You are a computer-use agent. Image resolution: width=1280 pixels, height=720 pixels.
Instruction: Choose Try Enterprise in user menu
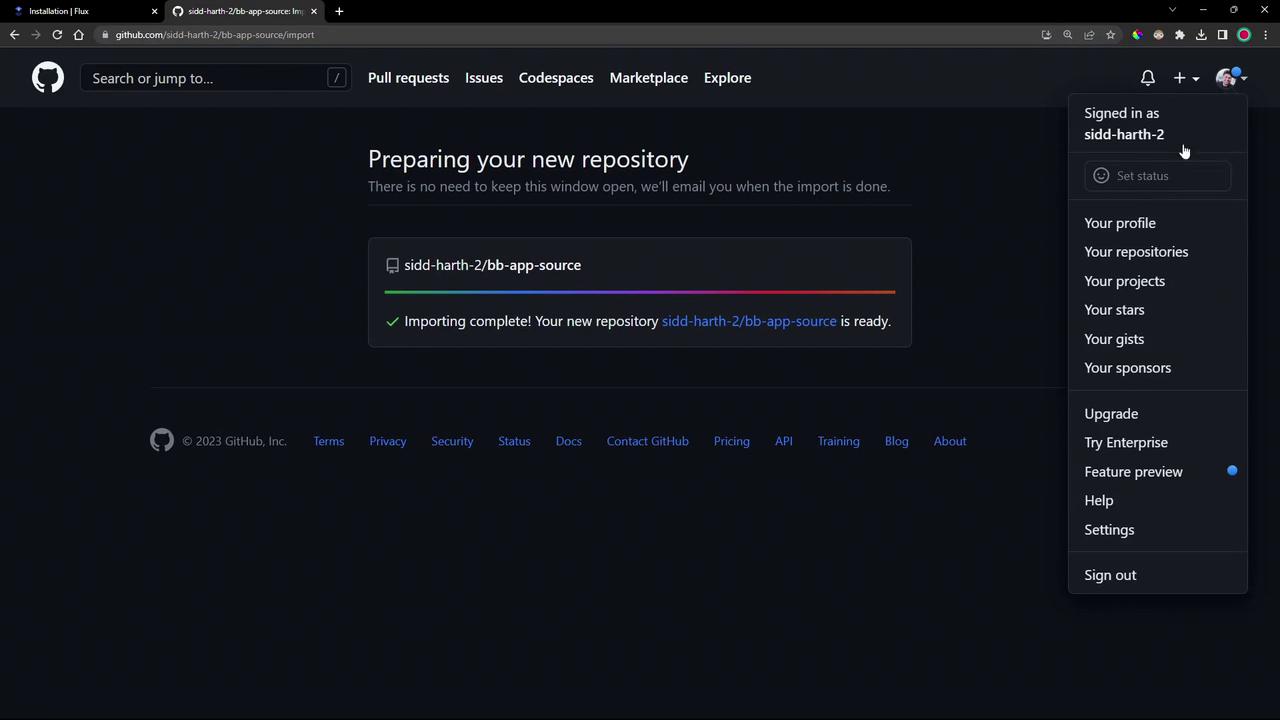[1158, 443]
